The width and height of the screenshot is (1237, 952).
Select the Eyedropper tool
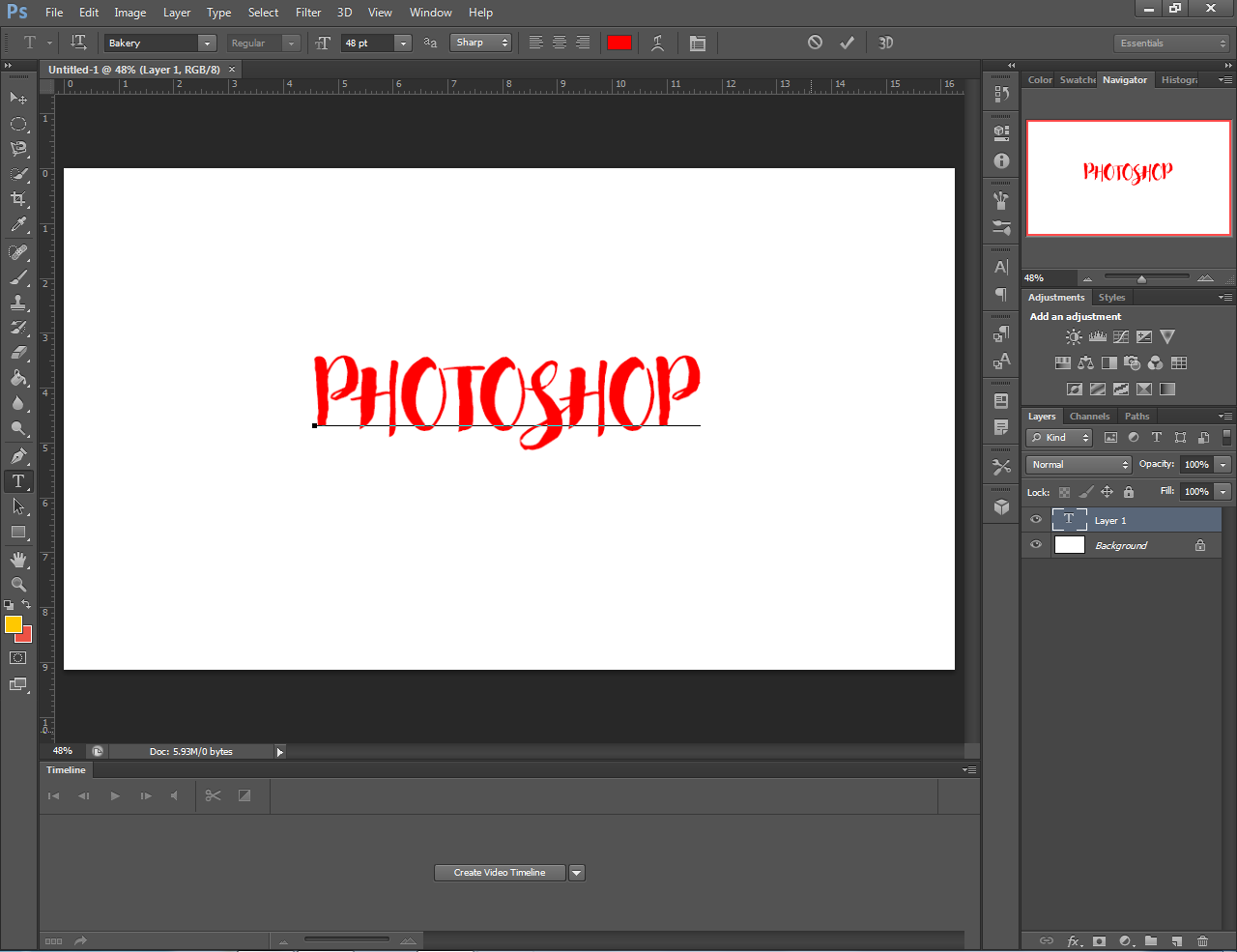[x=18, y=224]
